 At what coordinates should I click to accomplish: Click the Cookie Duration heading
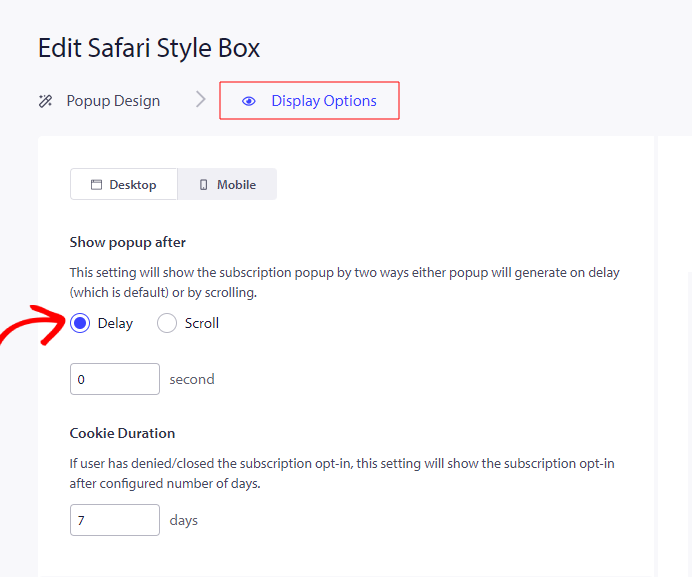(x=122, y=433)
